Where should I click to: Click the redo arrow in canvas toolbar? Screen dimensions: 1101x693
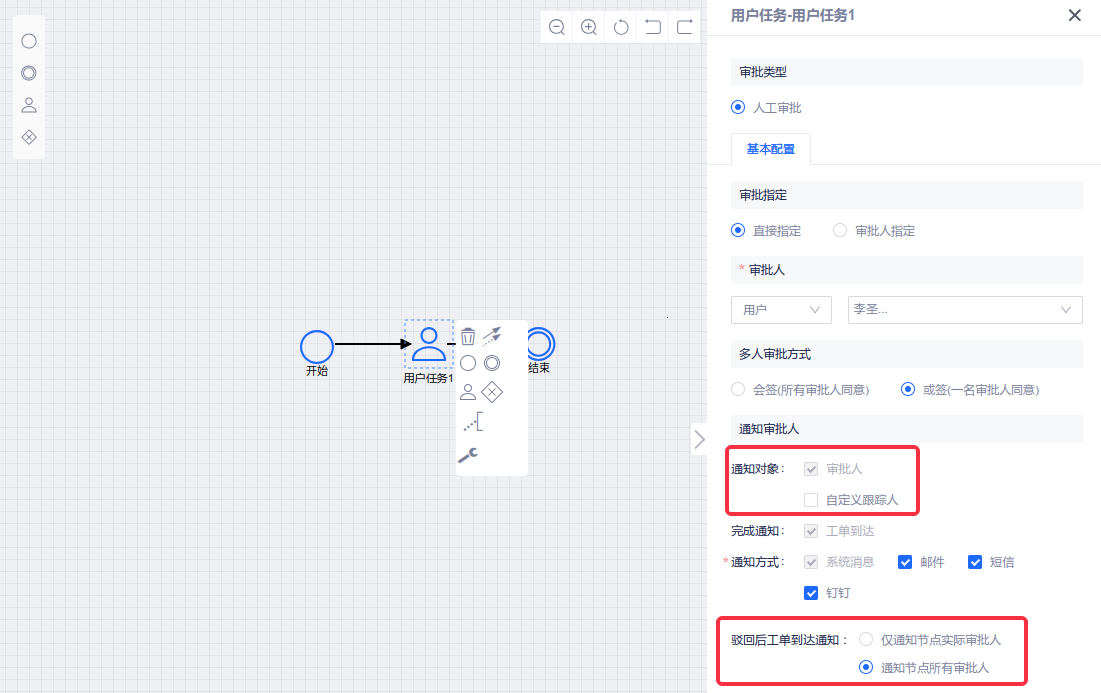click(x=685, y=27)
